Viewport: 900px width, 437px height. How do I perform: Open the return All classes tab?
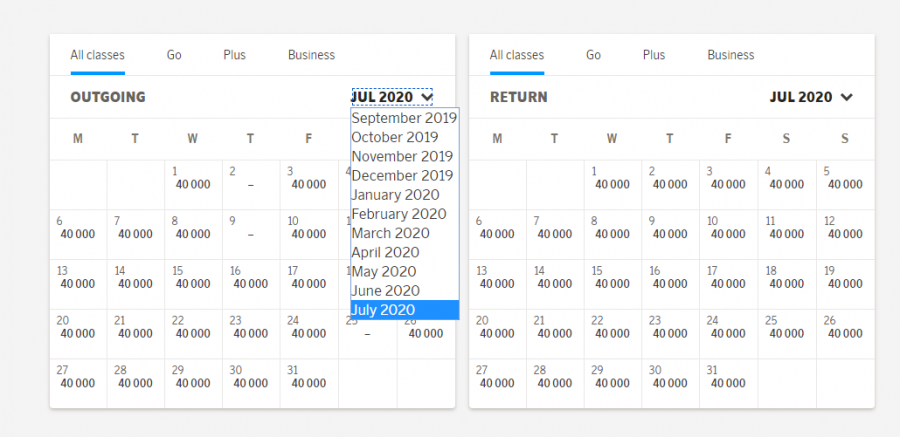(517, 55)
